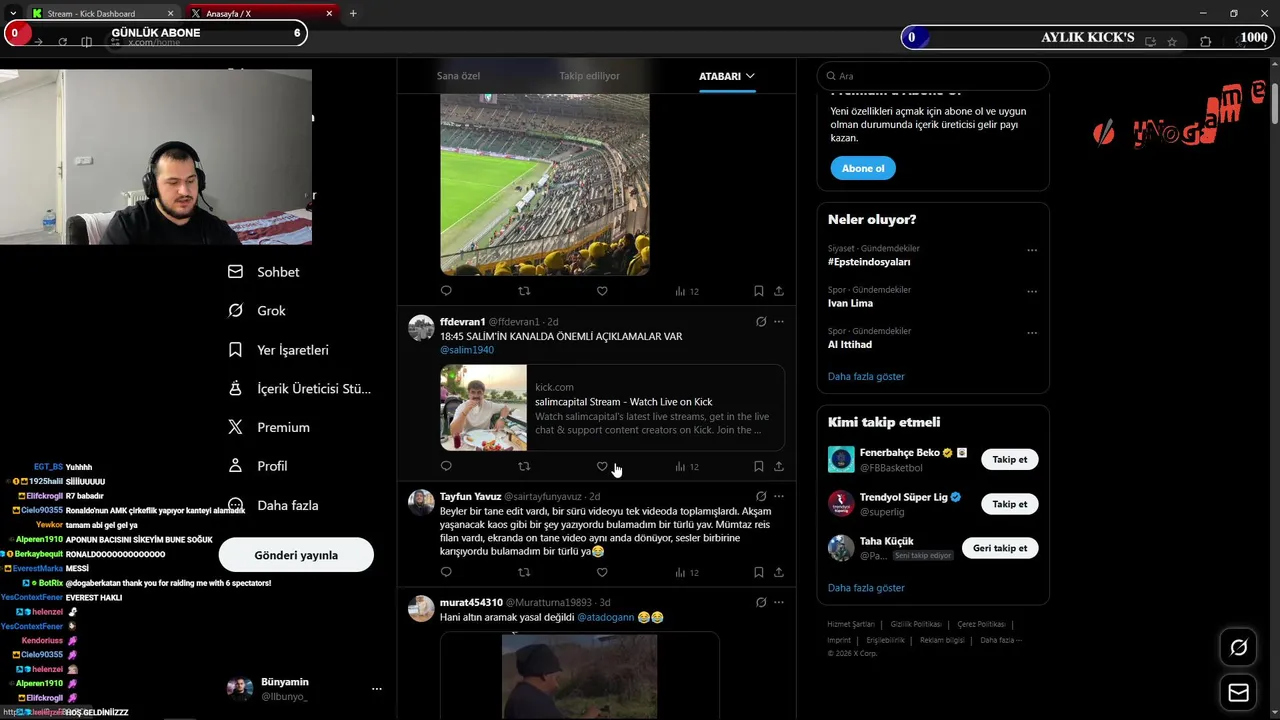1280x720 pixels.
Task: Open Grok icon on Tayfun Yavuz's post
Action: [761, 496]
